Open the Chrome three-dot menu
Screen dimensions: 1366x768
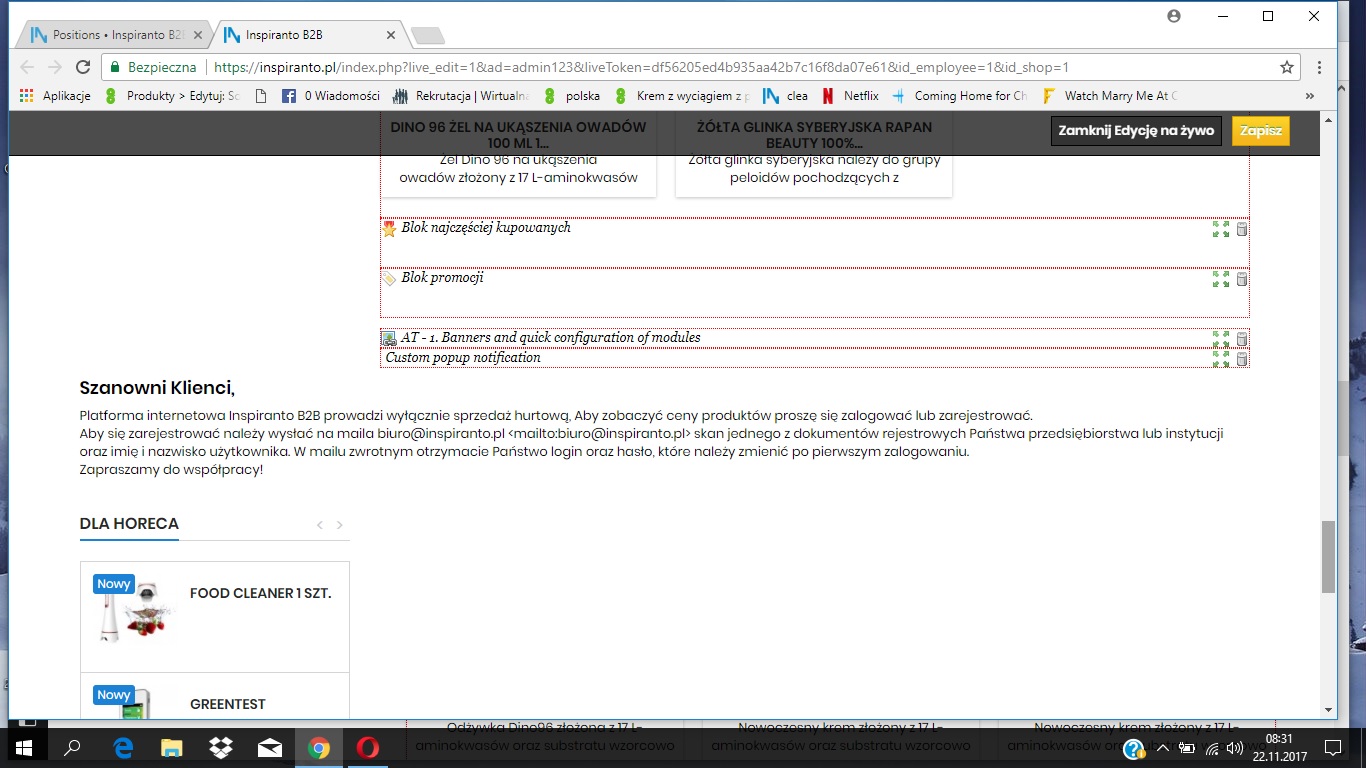(x=1320, y=67)
